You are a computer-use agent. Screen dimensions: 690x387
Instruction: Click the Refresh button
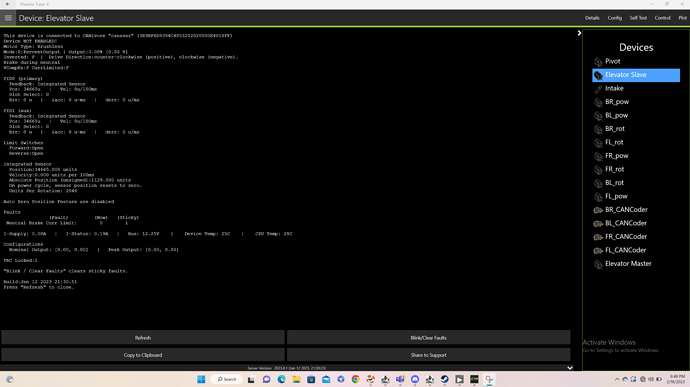pos(143,338)
